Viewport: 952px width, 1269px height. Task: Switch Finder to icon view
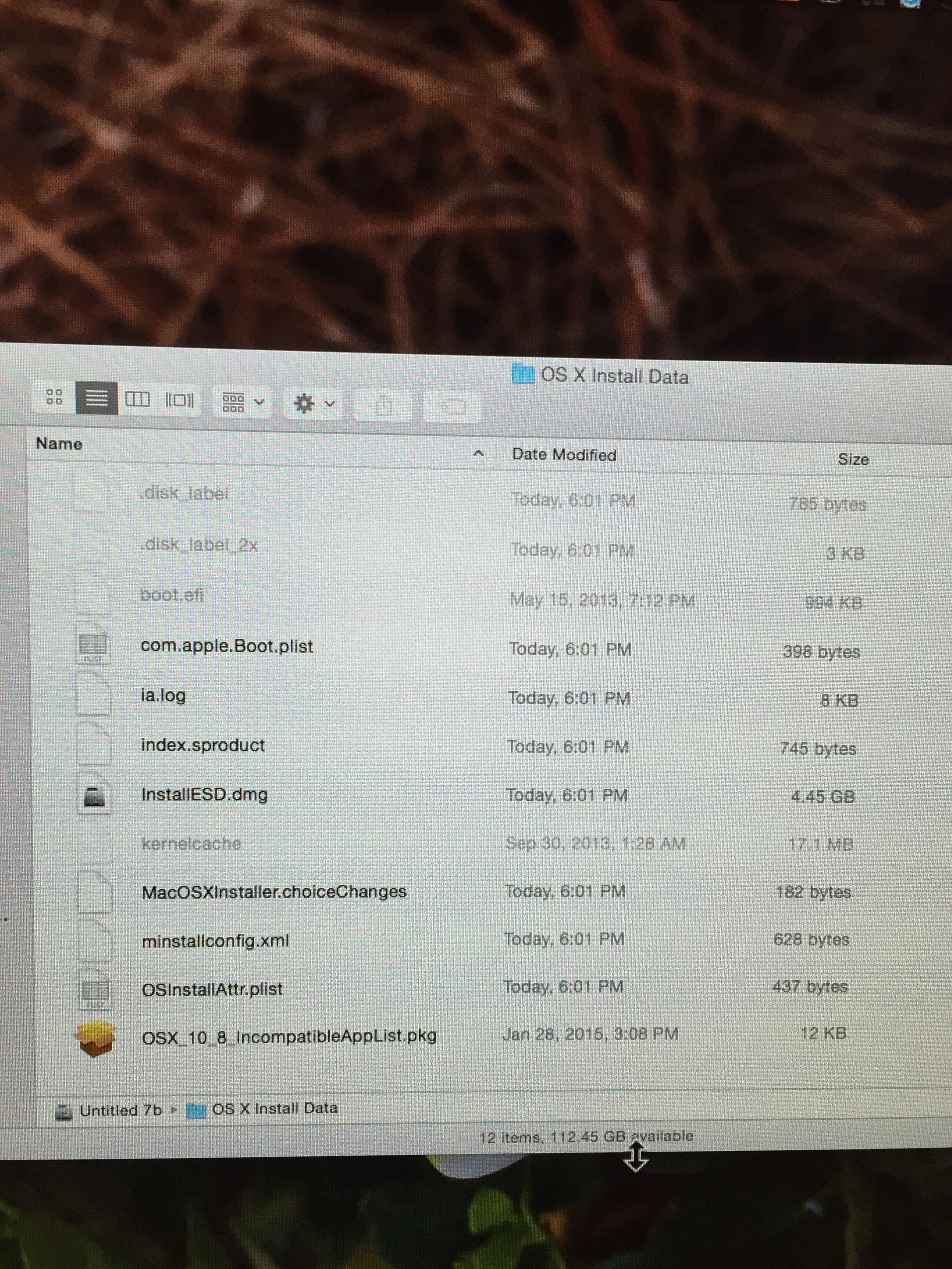tap(54, 396)
